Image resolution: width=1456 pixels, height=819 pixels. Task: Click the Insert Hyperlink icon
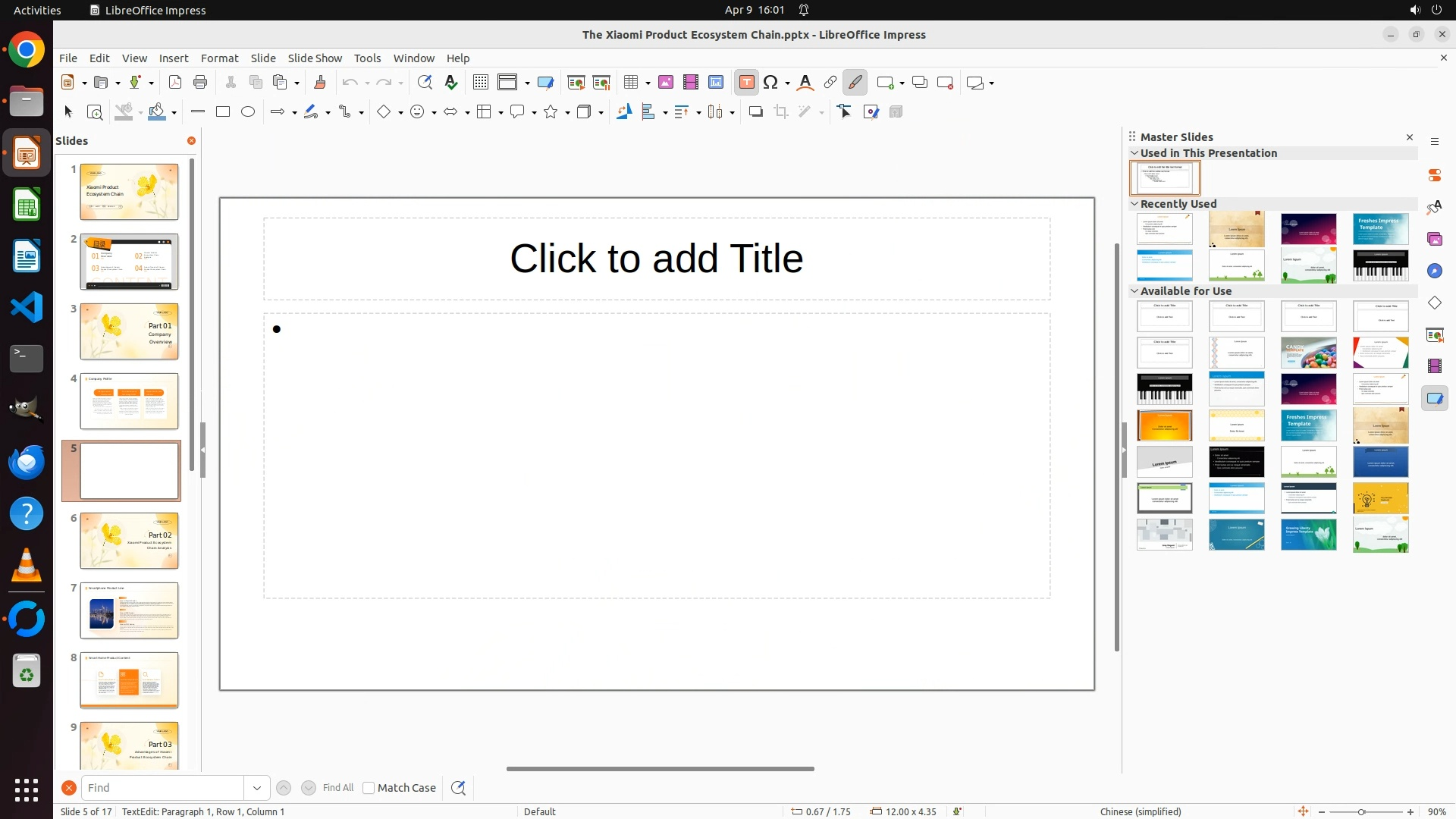(830, 83)
